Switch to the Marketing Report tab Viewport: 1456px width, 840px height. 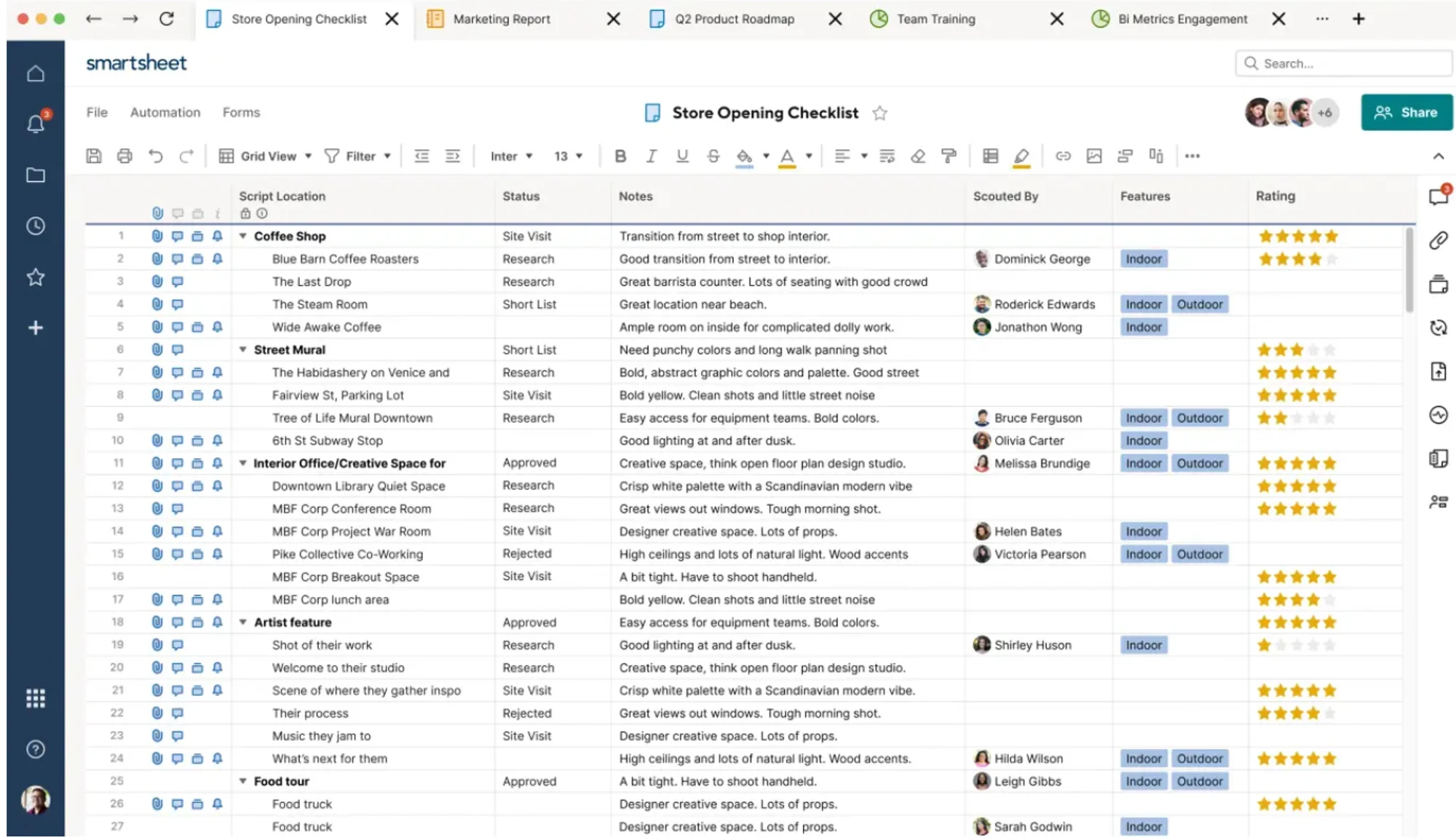pos(501,19)
